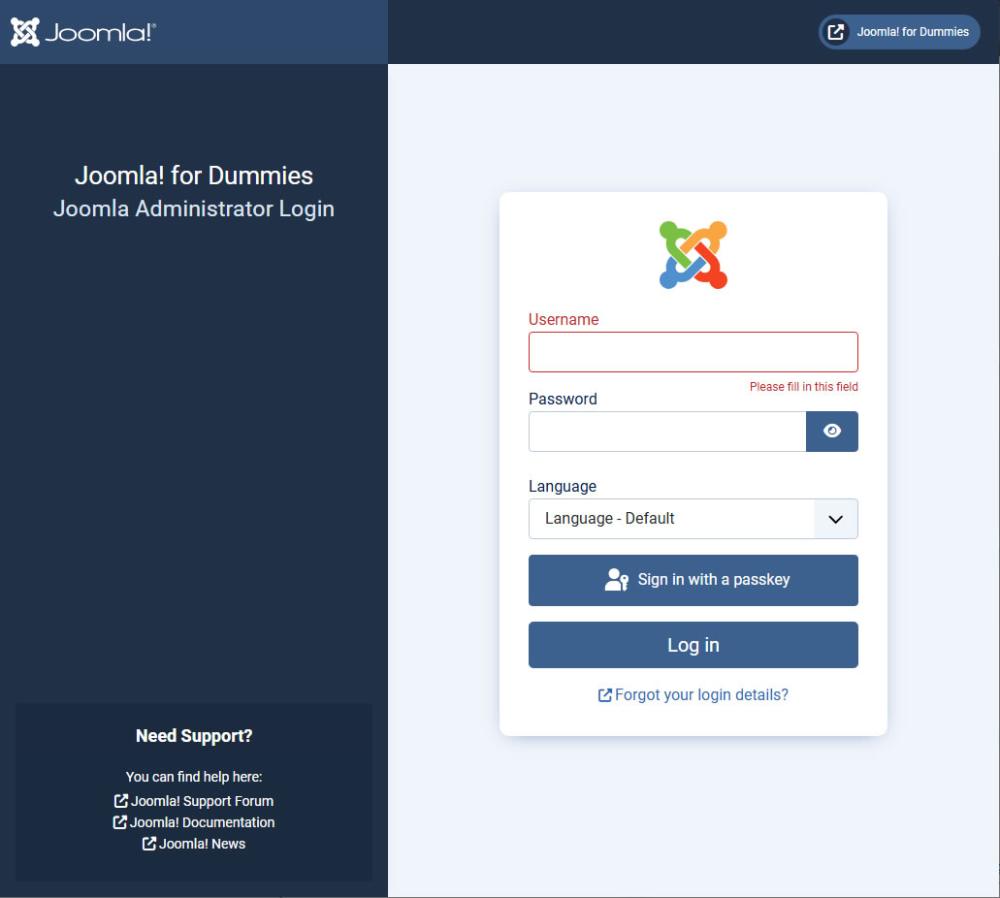Toggle password visibility with eye icon

coord(832,431)
